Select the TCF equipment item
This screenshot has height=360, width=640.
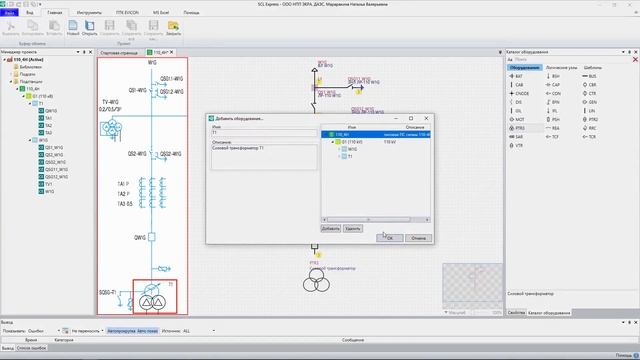tap(552, 137)
